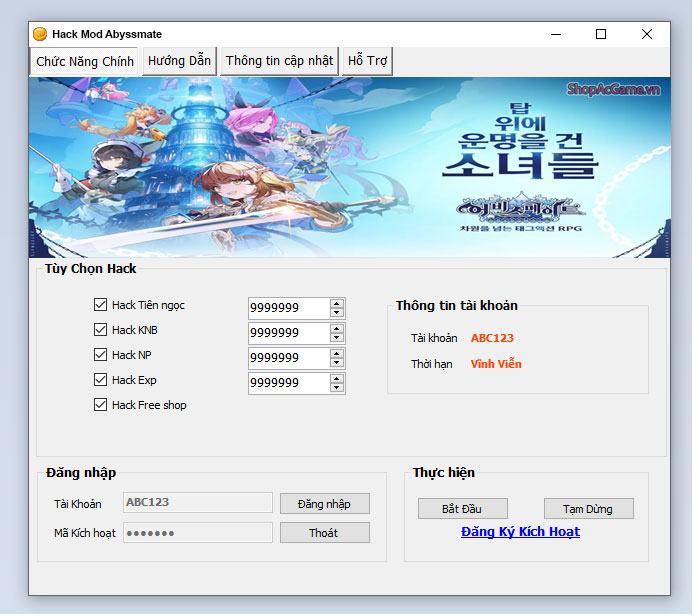693x616 pixels.
Task: Decrease the Hack Exp value with down arrow
Action: 337,388
